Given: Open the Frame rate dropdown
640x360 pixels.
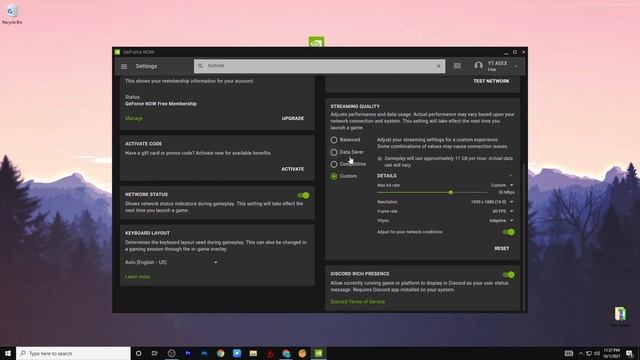Looking at the screenshot, I should click(x=503, y=211).
